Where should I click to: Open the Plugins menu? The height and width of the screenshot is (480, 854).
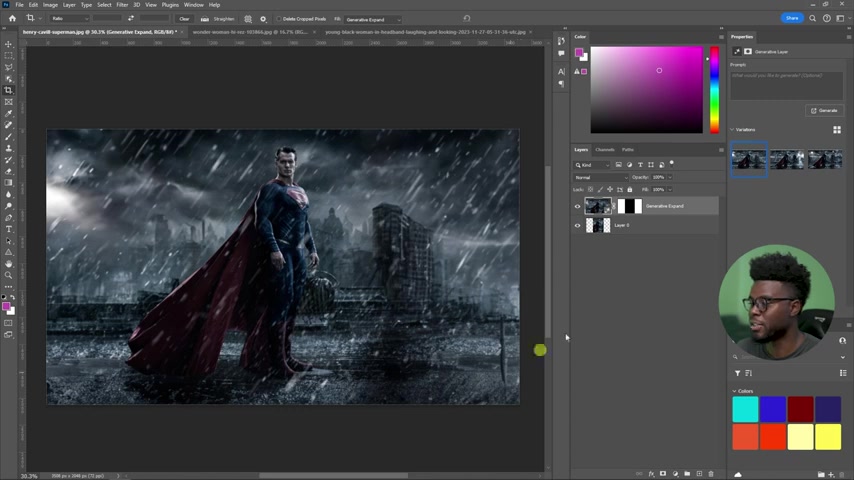click(170, 5)
